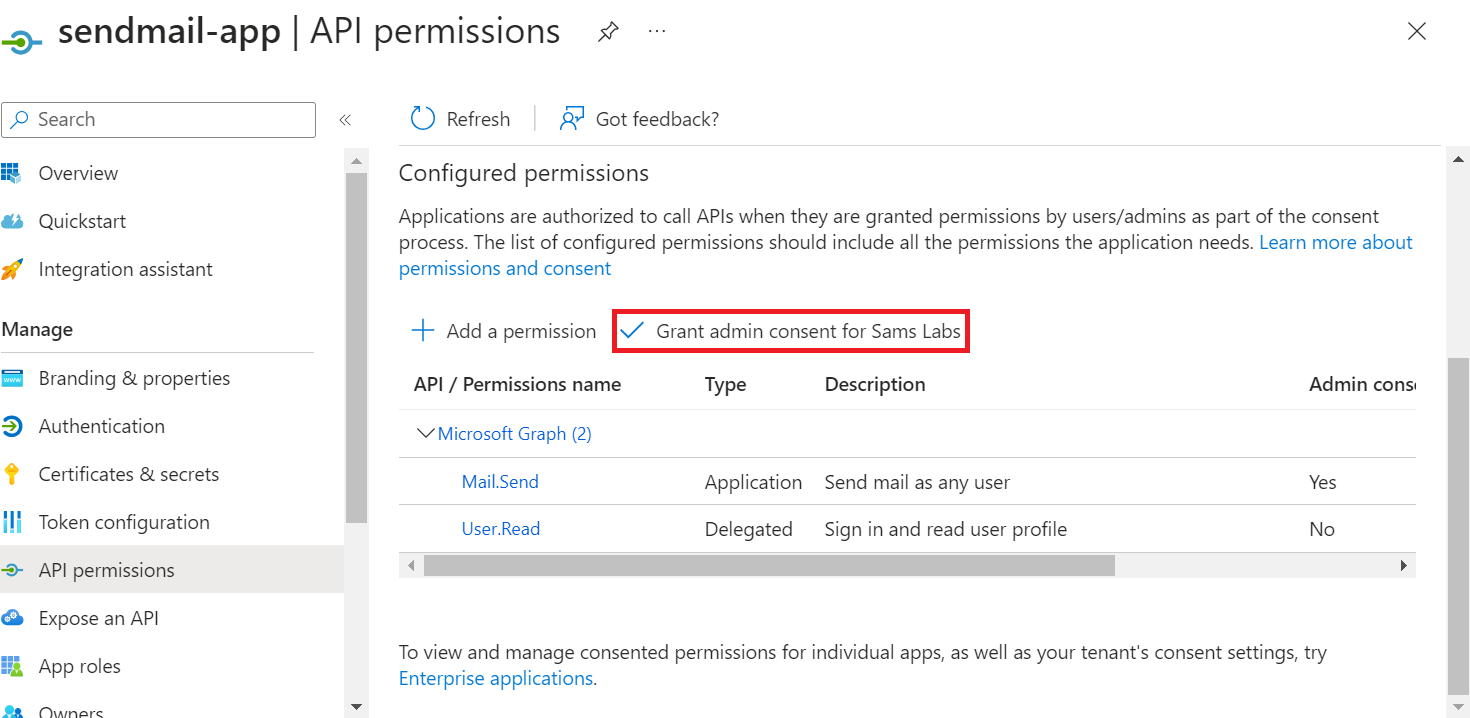This screenshot has height=718, width=1470.
Task: Click the Add a permission plus icon
Action: coord(424,331)
